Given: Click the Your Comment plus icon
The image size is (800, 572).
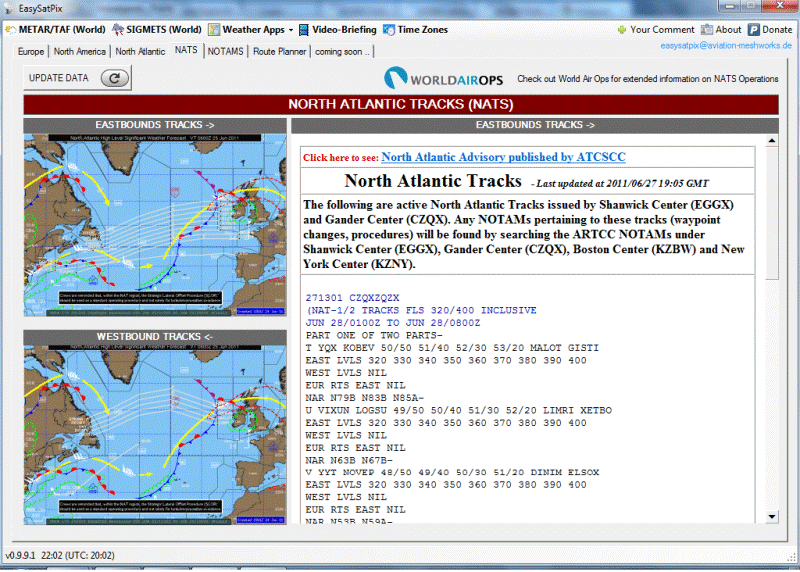Looking at the screenshot, I should pos(621,30).
